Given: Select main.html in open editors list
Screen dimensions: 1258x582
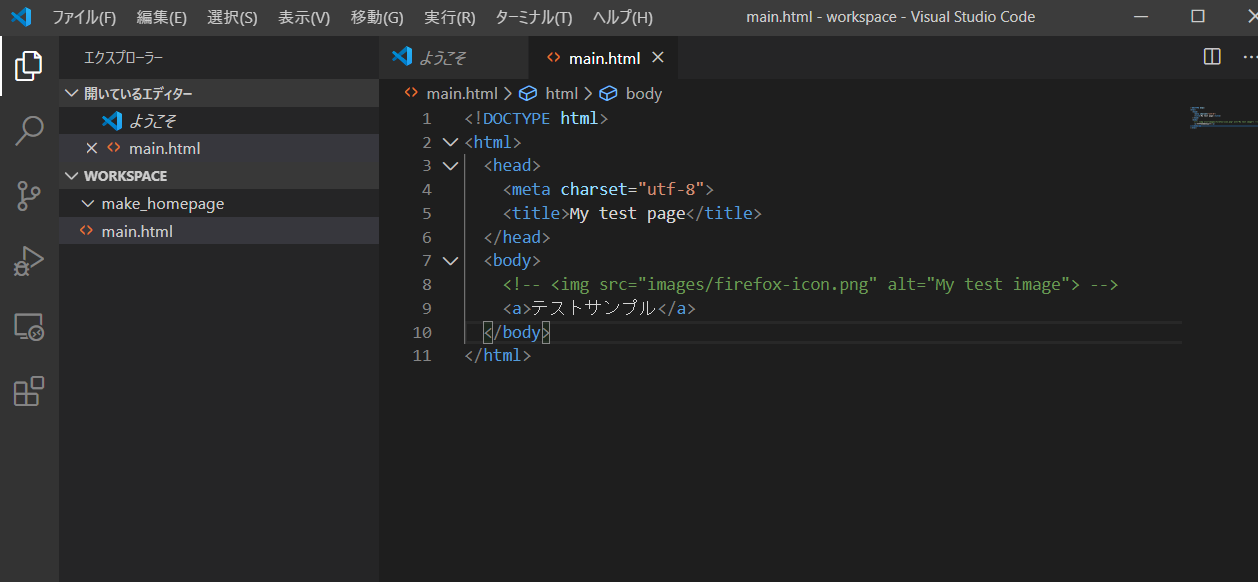Looking at the screenshot, I should coord(219,148).
